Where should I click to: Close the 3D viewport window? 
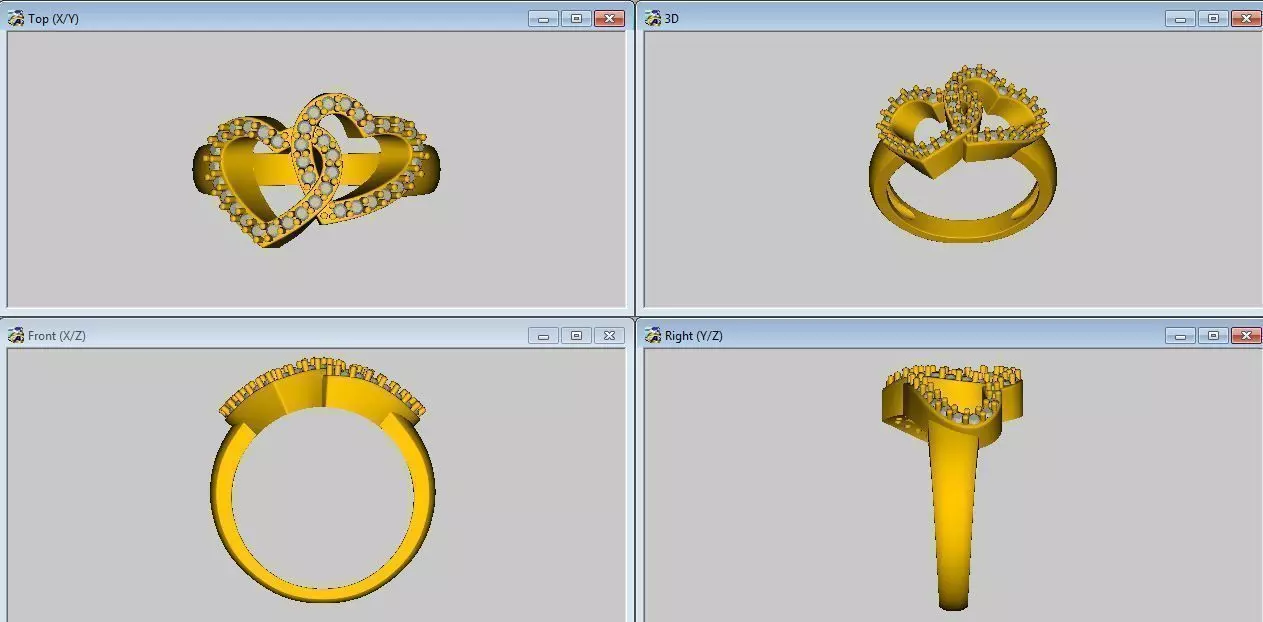(x=1246, y=19)
